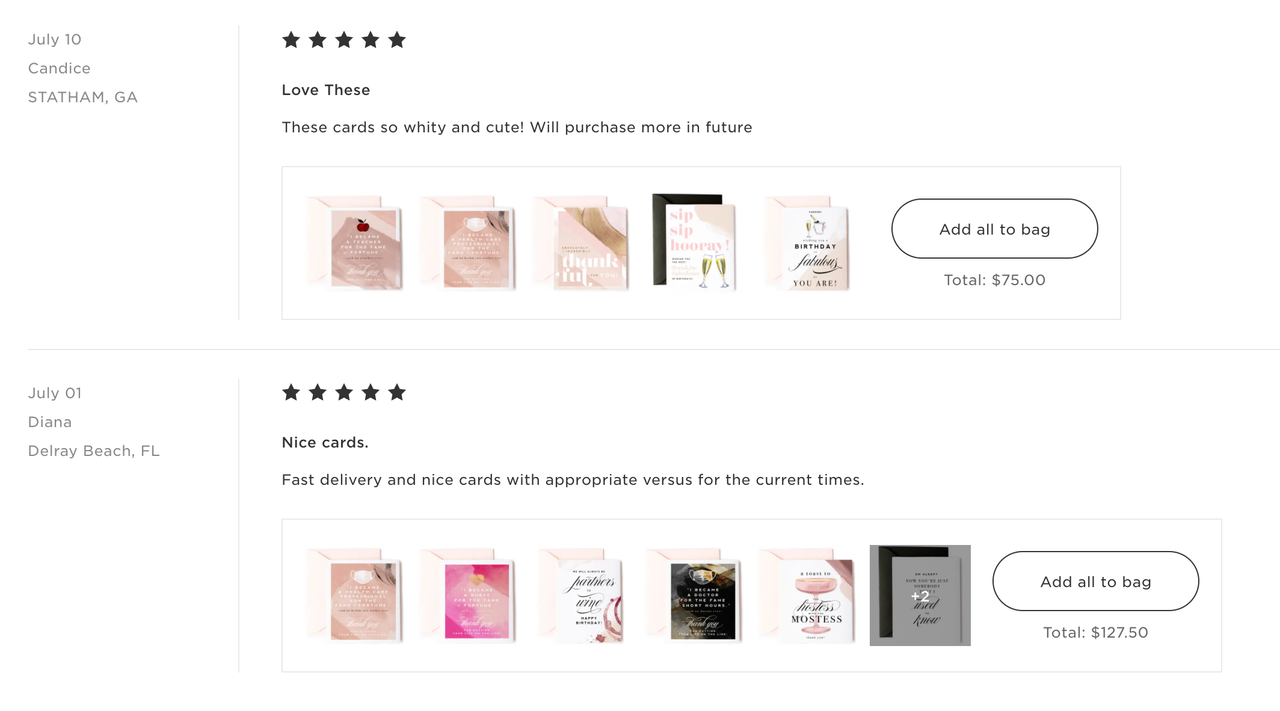Click the pink nurse heart card
This screenshot has height=711, width=1280.
[477, 597]
